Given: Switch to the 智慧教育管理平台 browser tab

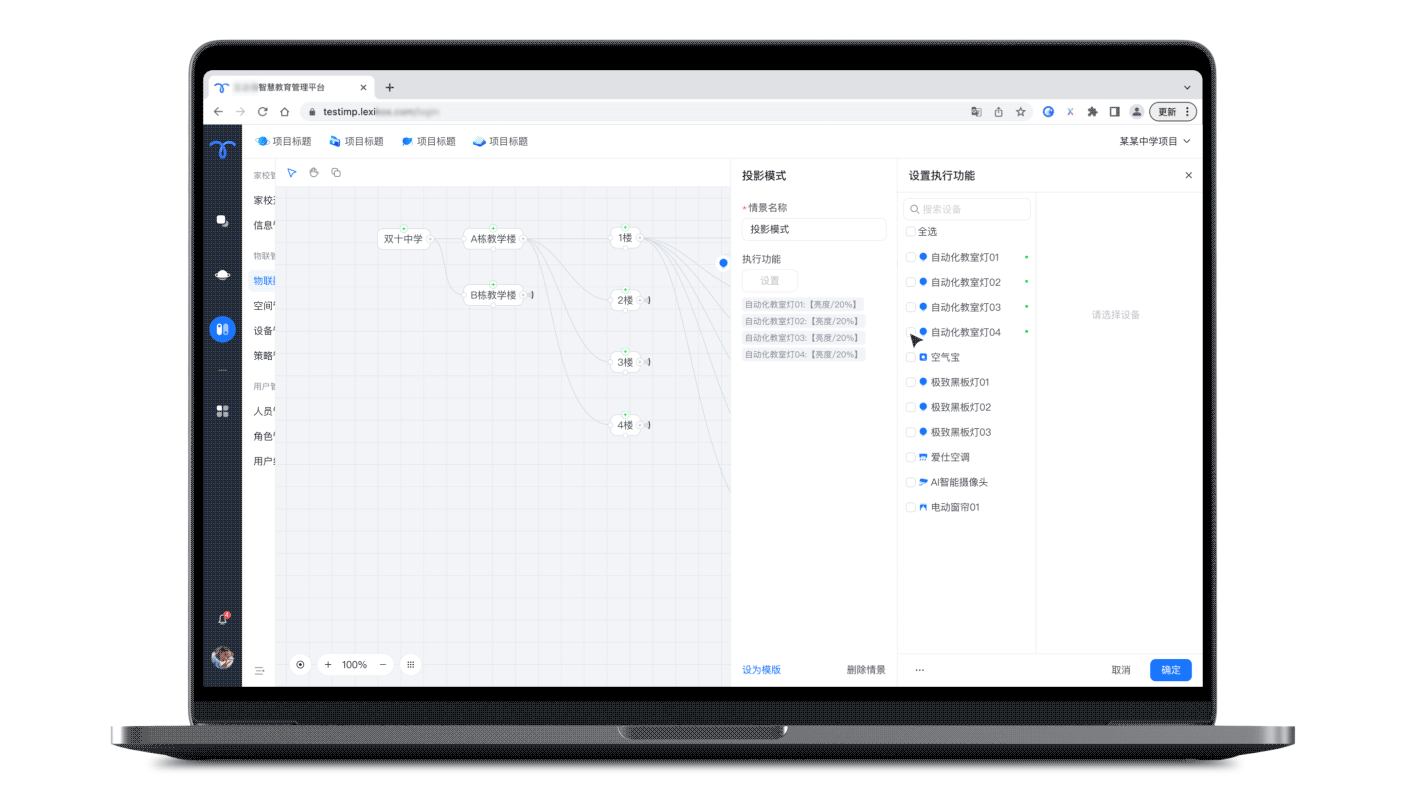Looking at the screenshot, I should (x=290, y=88).
